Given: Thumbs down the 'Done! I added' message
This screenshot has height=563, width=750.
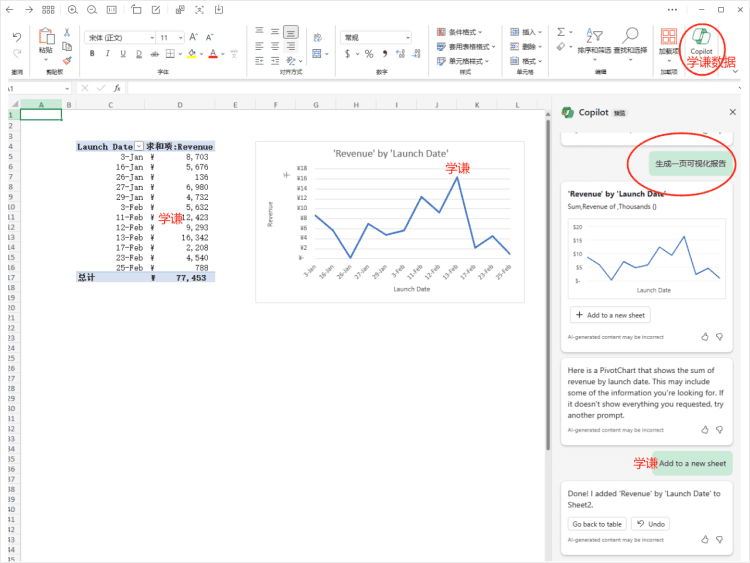Looking at the screenshot, I should 719,539.
